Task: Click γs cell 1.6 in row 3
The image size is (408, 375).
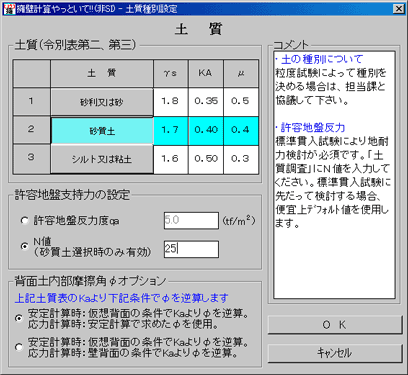Action: [x=171, y=159]
